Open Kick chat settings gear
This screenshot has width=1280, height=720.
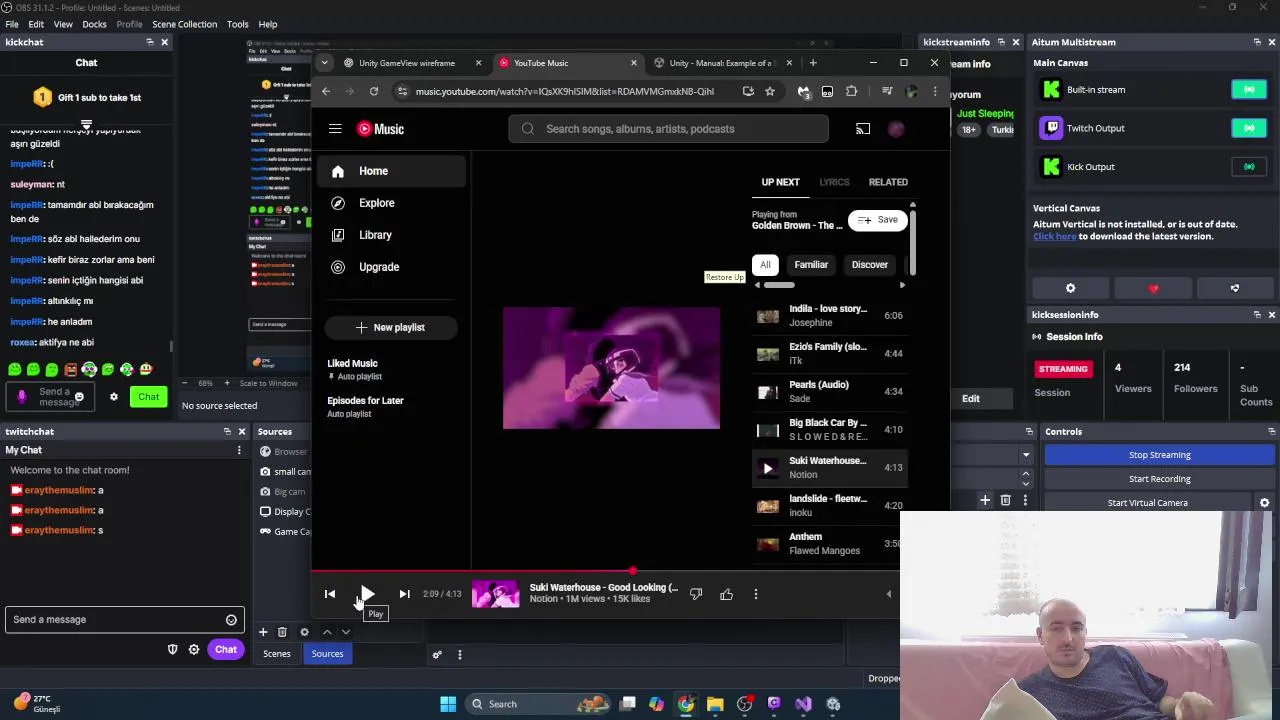[114, 397]
